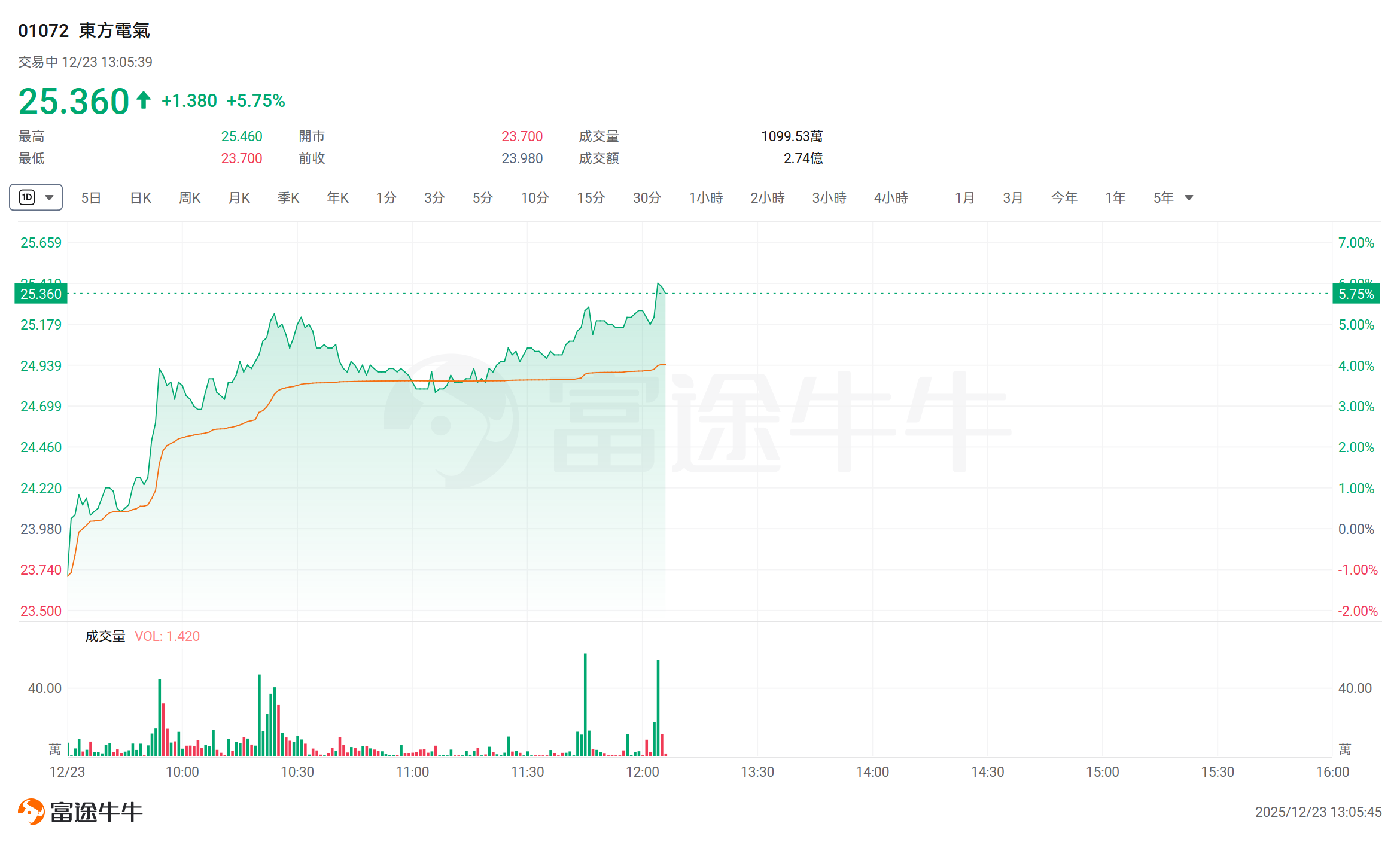
Task: Click the green up-arrow price indicator
Action: tap(144, 100)
